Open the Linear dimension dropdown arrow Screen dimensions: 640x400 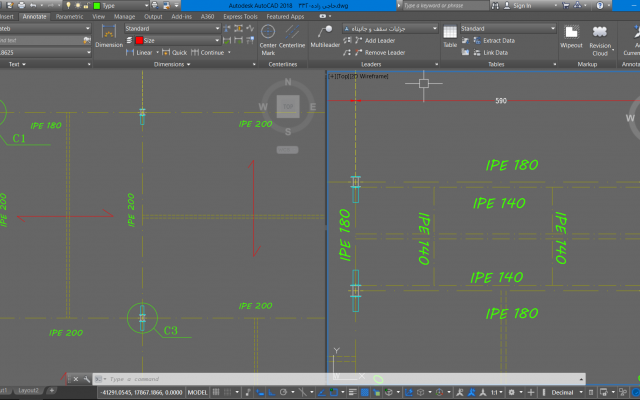point(158,52)
